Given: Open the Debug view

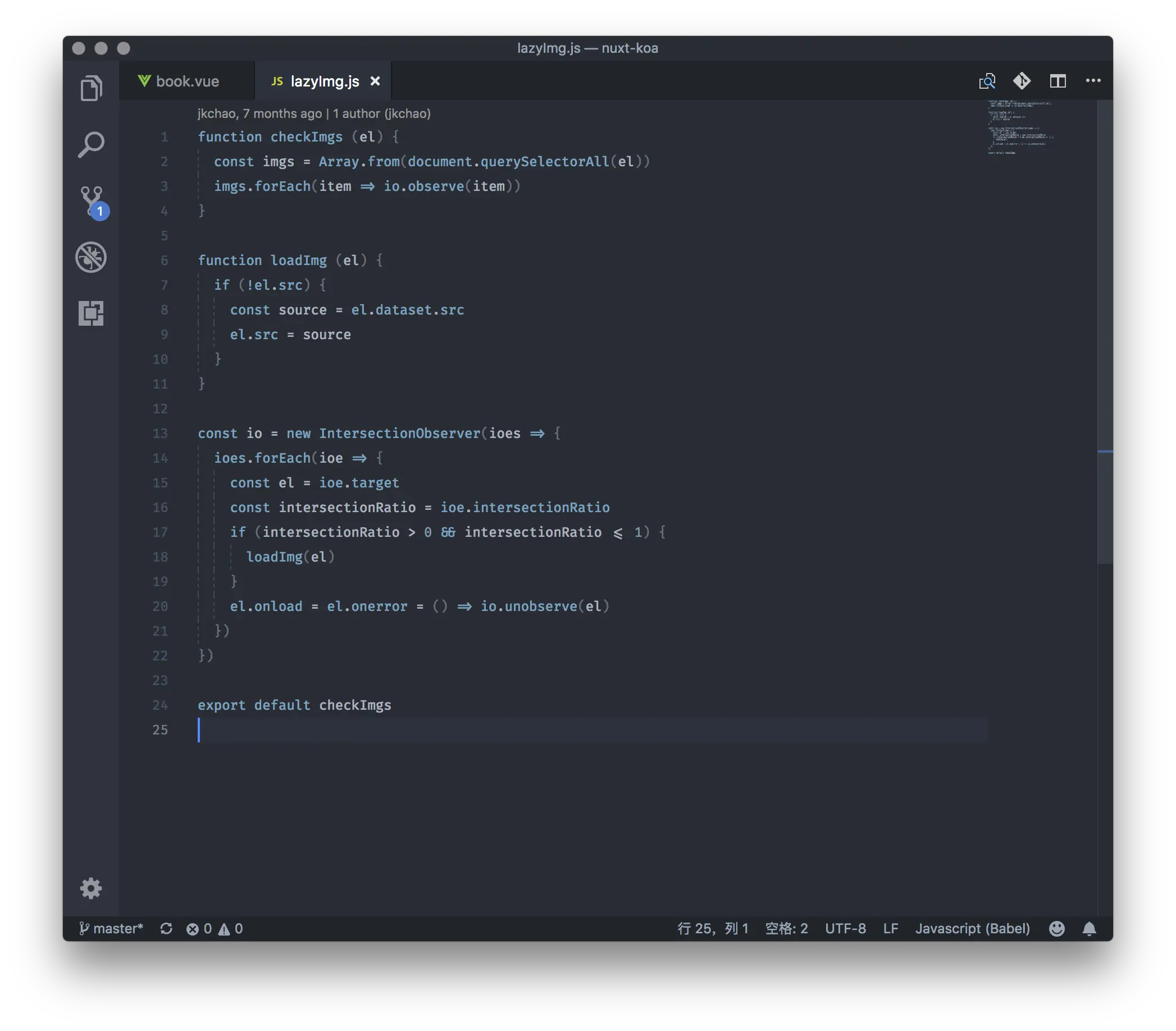Looking at the screenshot, I should point(91,257).
